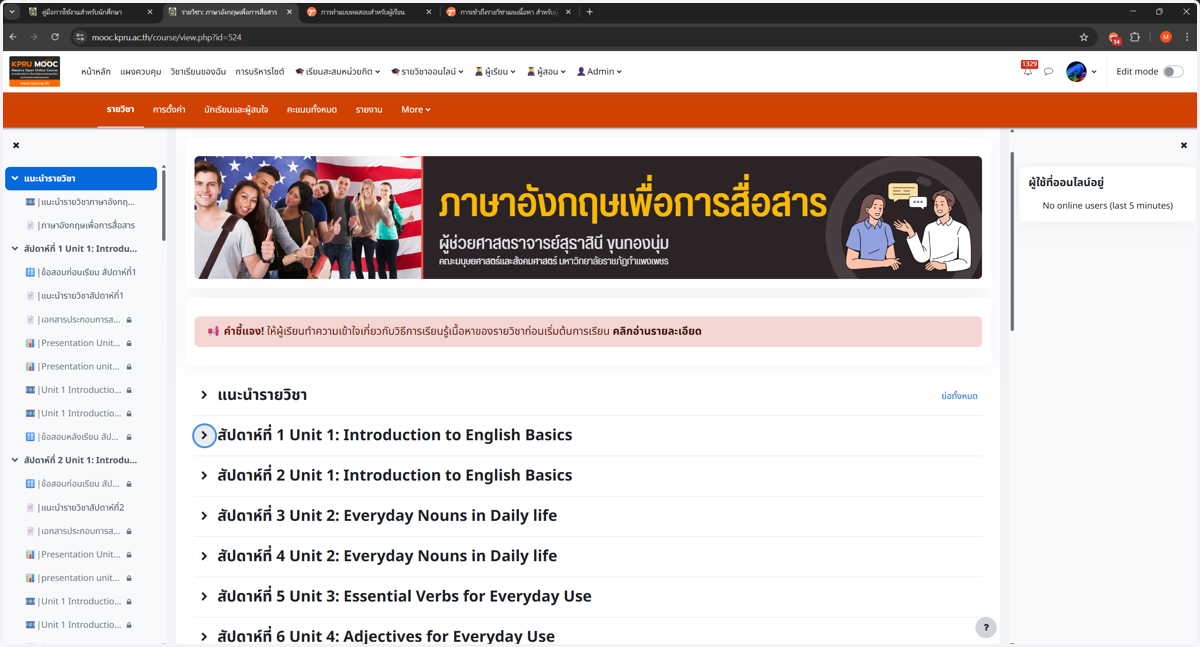Open สัปดาห์ที่ 6 Unit 4 Adjectives section title
The width and height of the screenshot is (1200, 647).
click(386, 636)
